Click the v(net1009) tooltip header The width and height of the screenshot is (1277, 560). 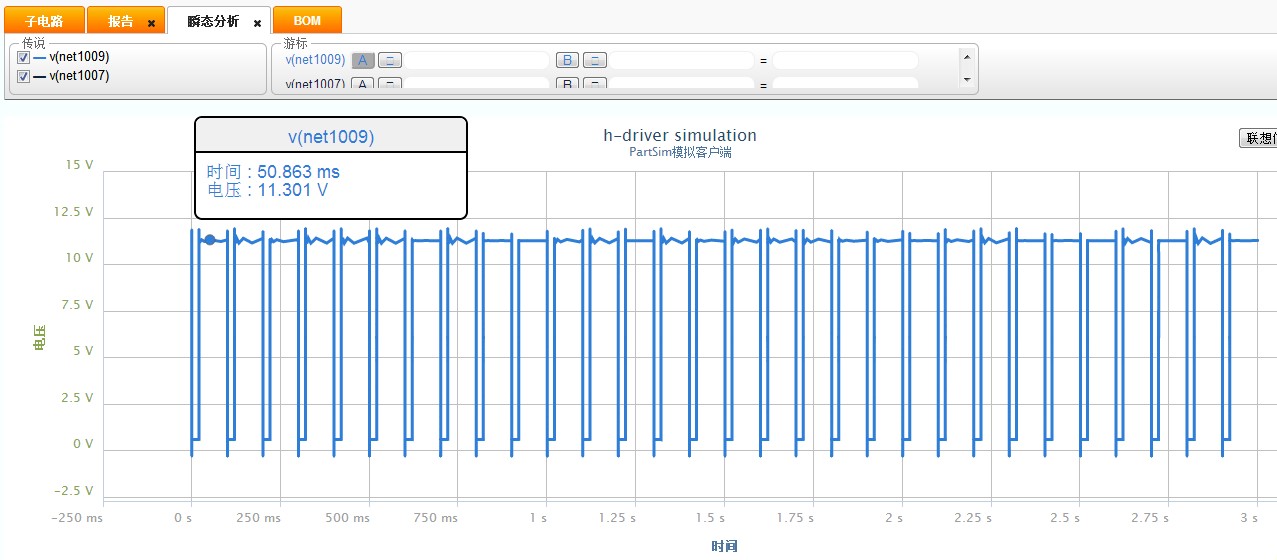click(x=331, y=137)
